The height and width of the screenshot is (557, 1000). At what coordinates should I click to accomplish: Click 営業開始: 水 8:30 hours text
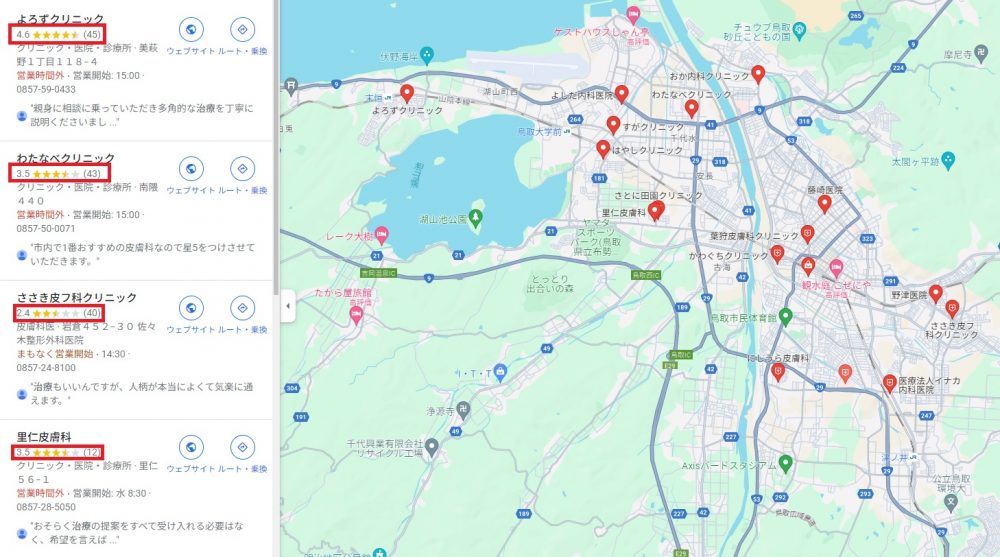[x=109, y=493]
